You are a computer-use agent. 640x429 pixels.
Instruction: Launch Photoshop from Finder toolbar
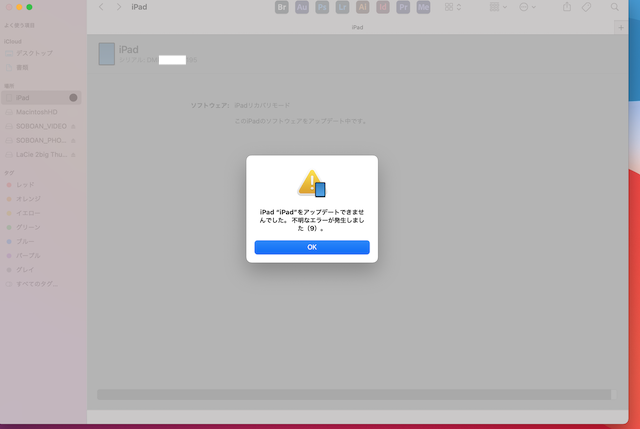click(322, 7)
